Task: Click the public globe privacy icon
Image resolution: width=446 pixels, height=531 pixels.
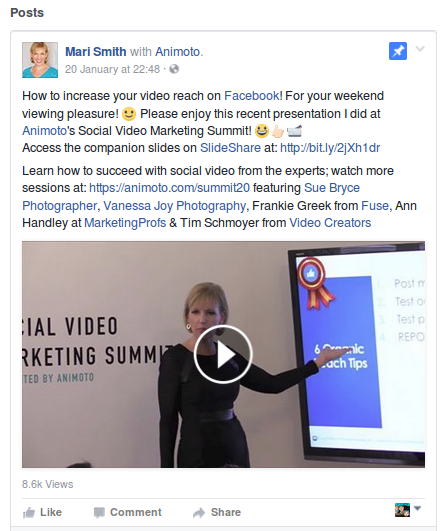Action: point(174,69)
